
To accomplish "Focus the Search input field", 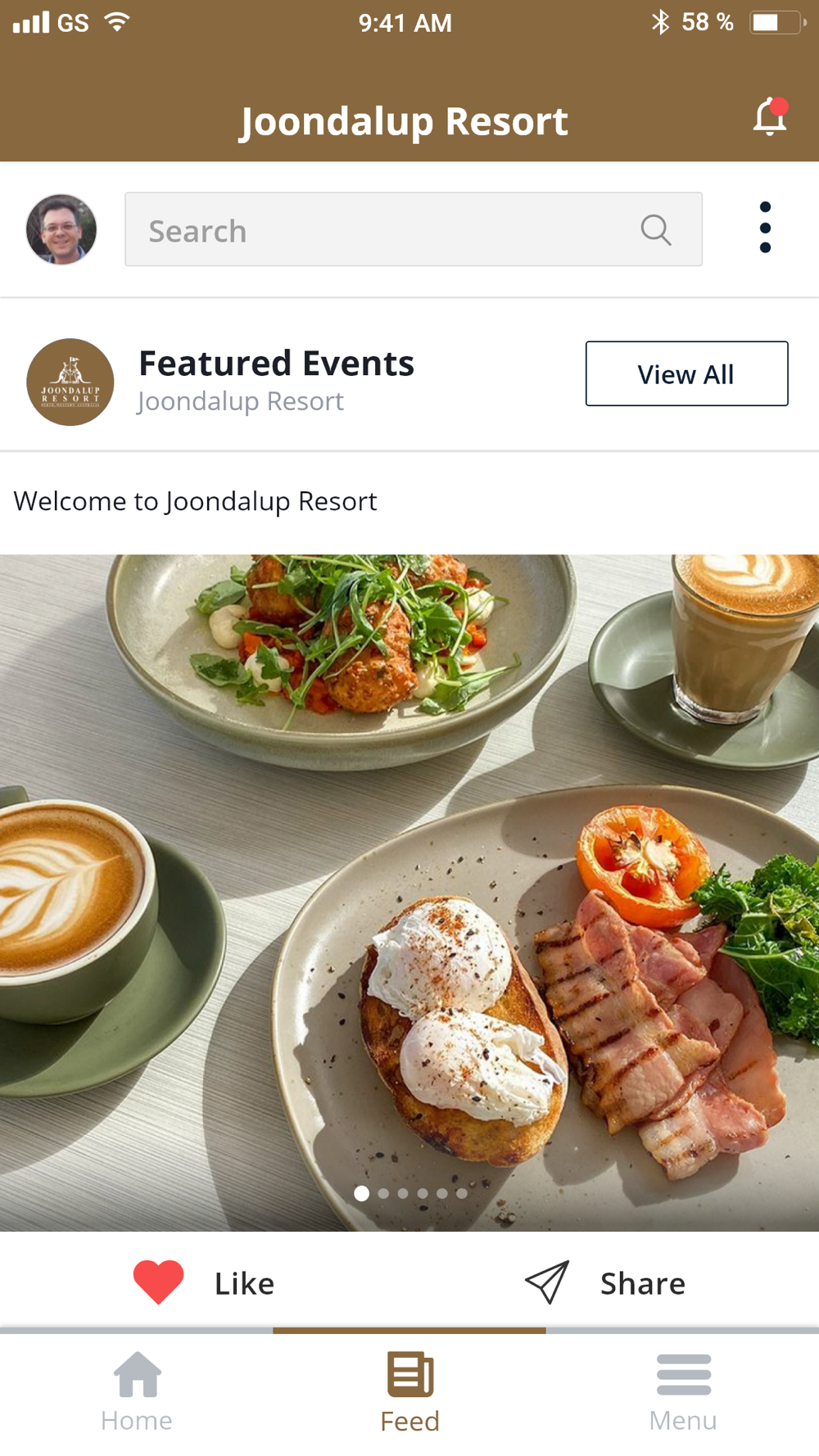I will [x=414, y=229].
